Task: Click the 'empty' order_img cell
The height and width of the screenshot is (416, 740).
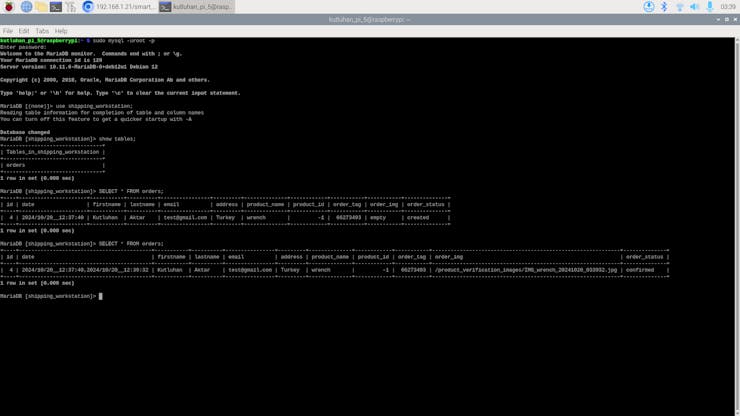Action: click(378, 218)
